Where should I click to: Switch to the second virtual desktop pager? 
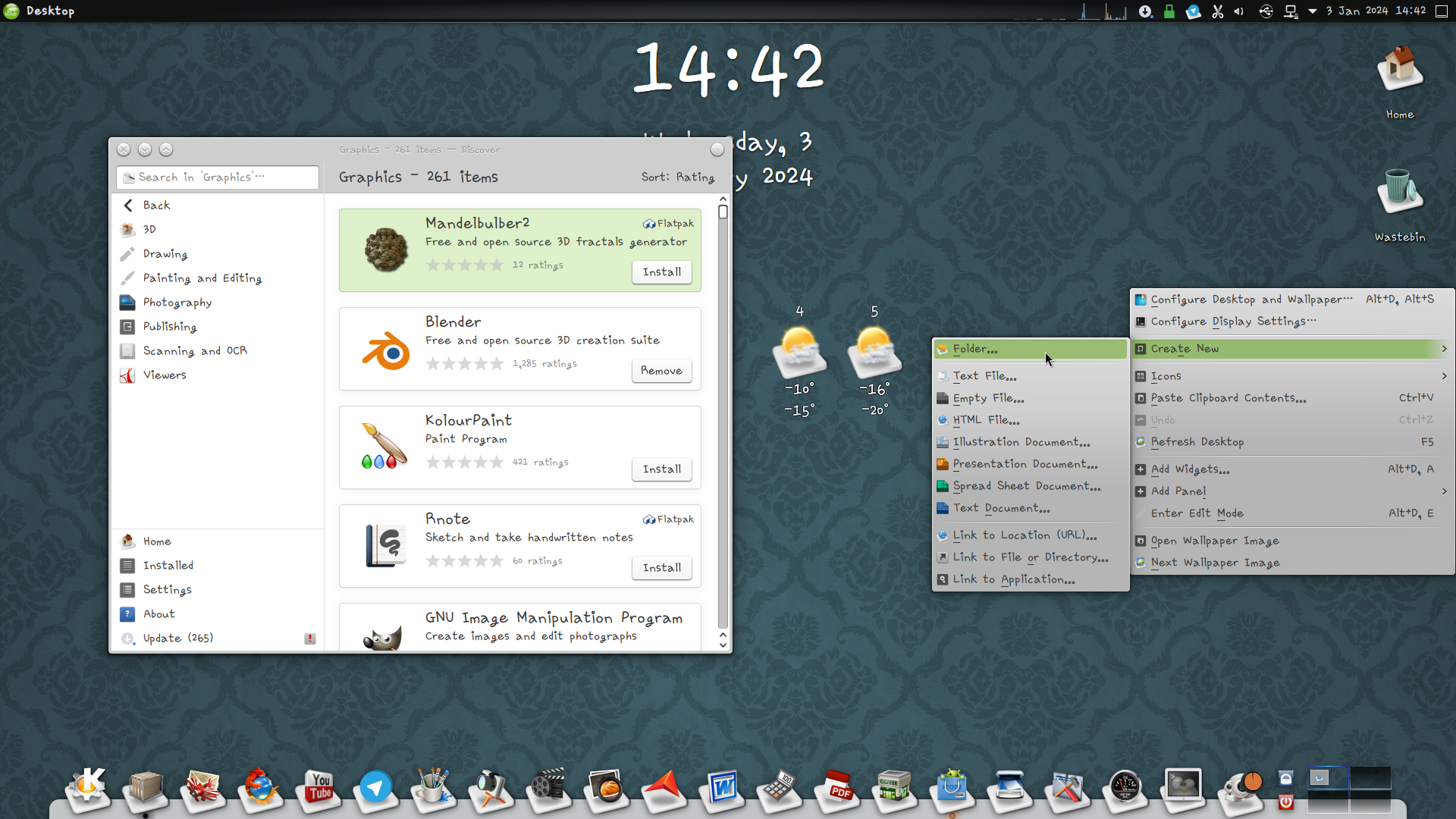(1370, 778)
